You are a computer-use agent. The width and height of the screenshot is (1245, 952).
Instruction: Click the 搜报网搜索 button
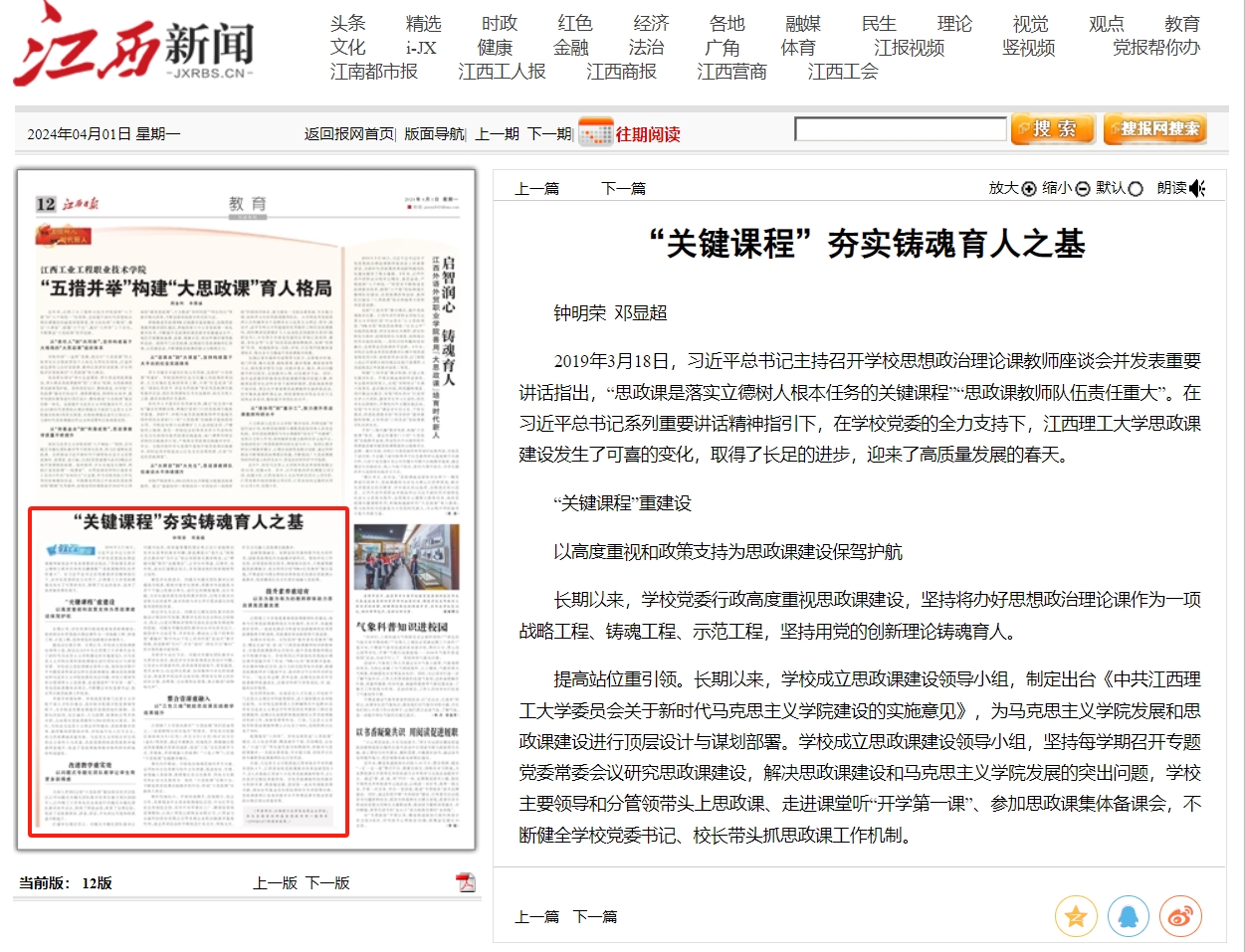[1154, 129]
